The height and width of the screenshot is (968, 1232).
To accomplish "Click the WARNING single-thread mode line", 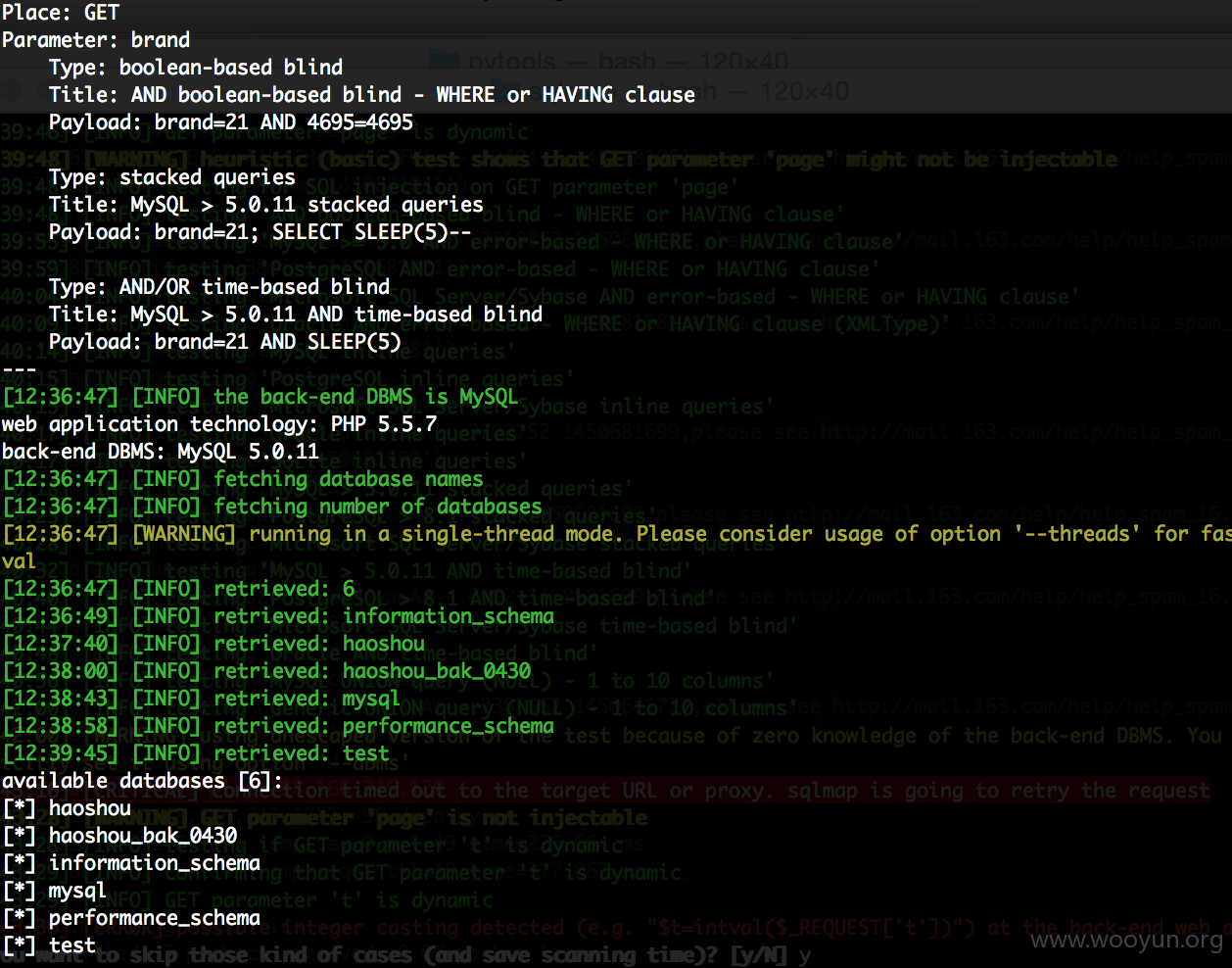I will tap(616, 534).
